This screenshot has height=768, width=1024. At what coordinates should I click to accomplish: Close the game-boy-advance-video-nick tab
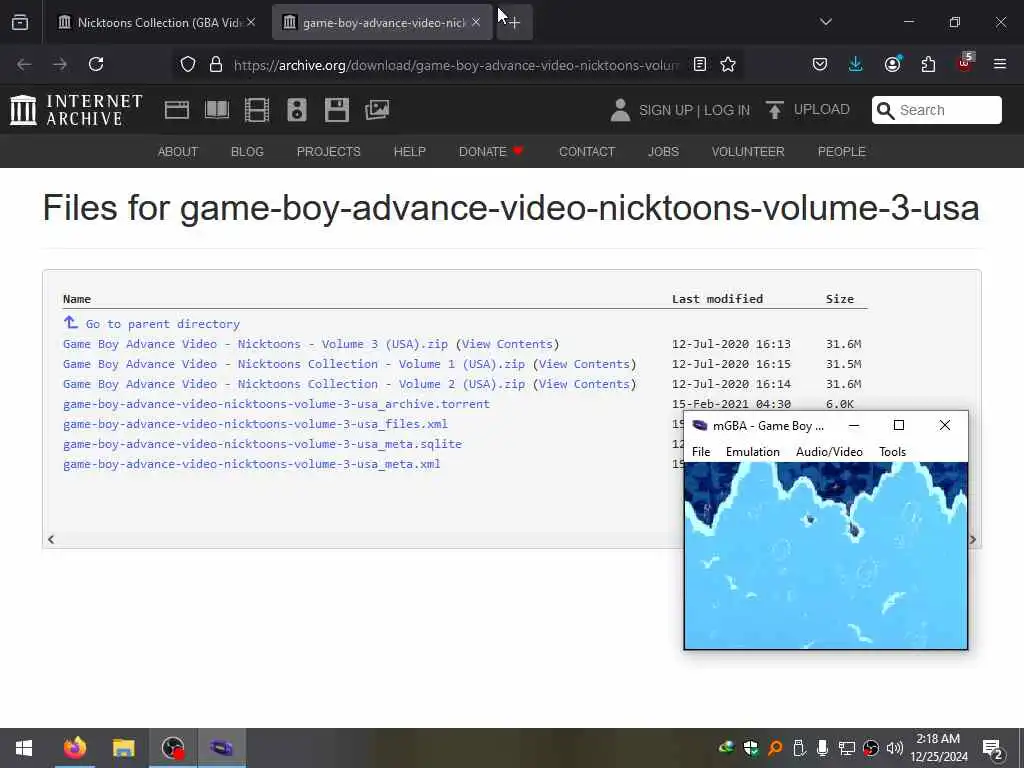coord(476,22)
